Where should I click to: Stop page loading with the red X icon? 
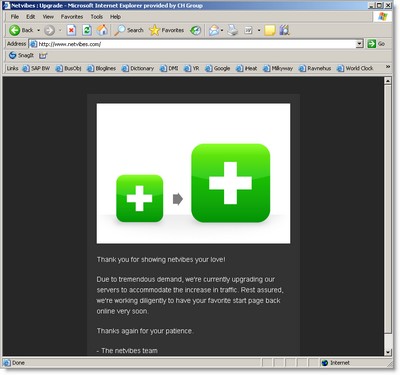coord(71,30)
